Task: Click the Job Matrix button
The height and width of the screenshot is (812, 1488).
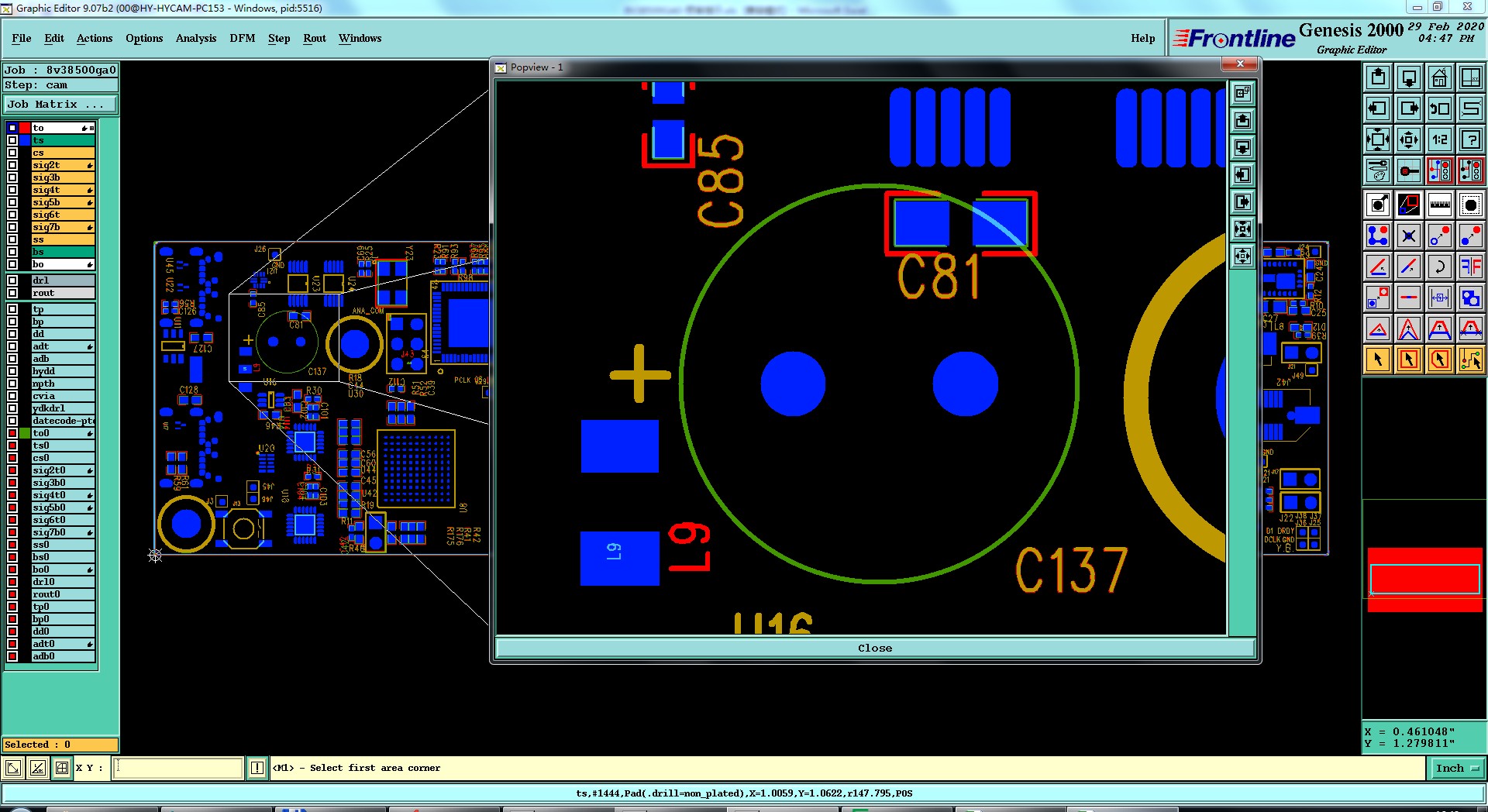Action: [60, 104]
